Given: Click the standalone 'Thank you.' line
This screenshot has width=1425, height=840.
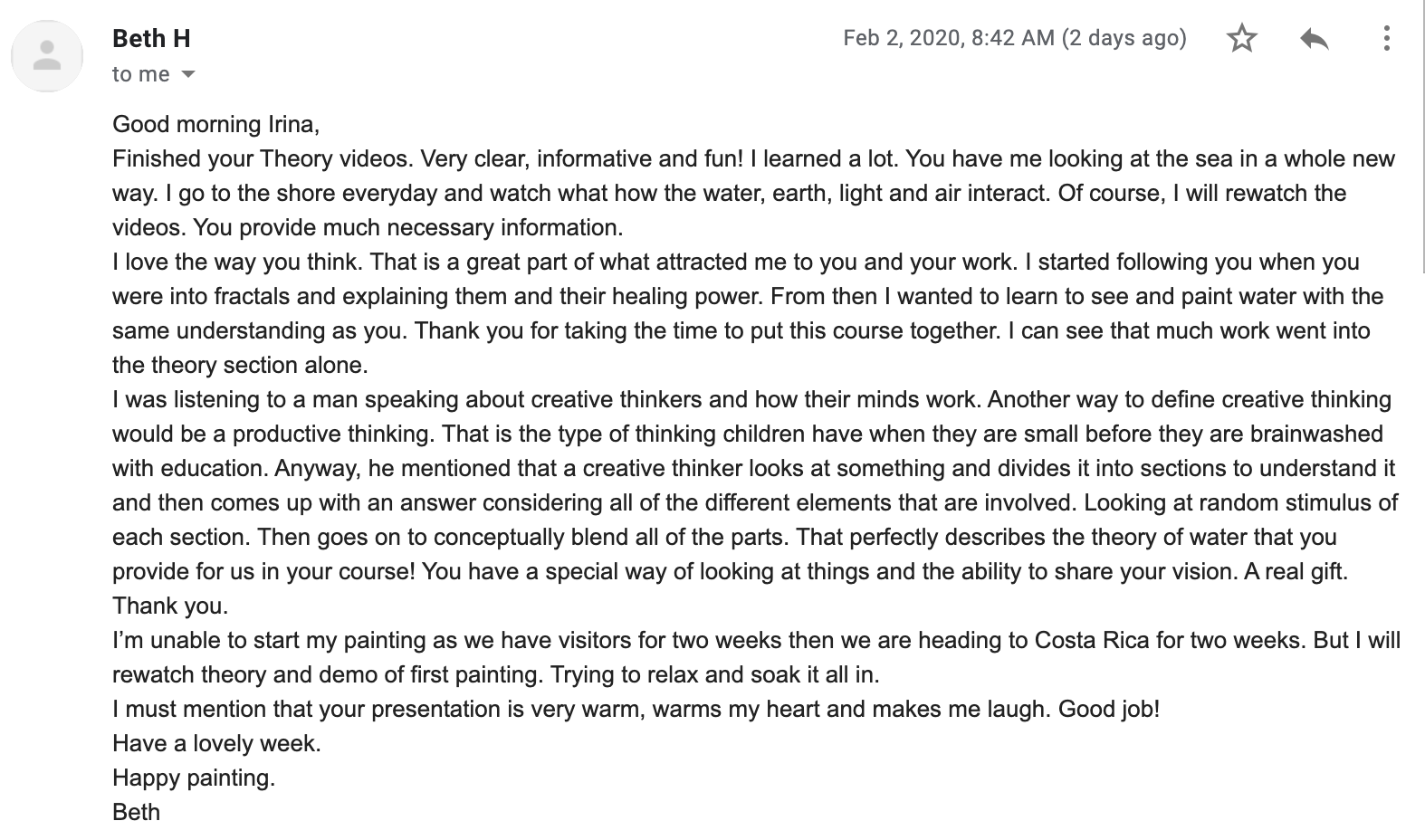Looking at the screenshot, I should click(170, 606).
